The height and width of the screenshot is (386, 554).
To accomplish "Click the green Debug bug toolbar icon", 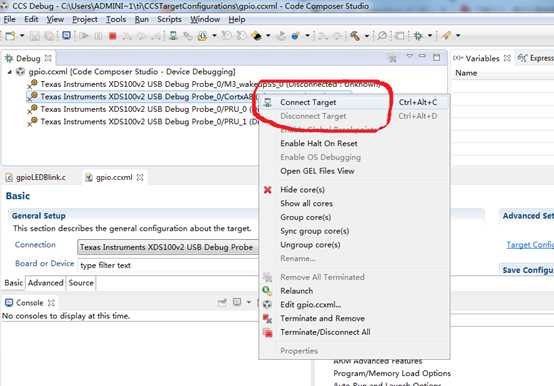I will 419,36.
